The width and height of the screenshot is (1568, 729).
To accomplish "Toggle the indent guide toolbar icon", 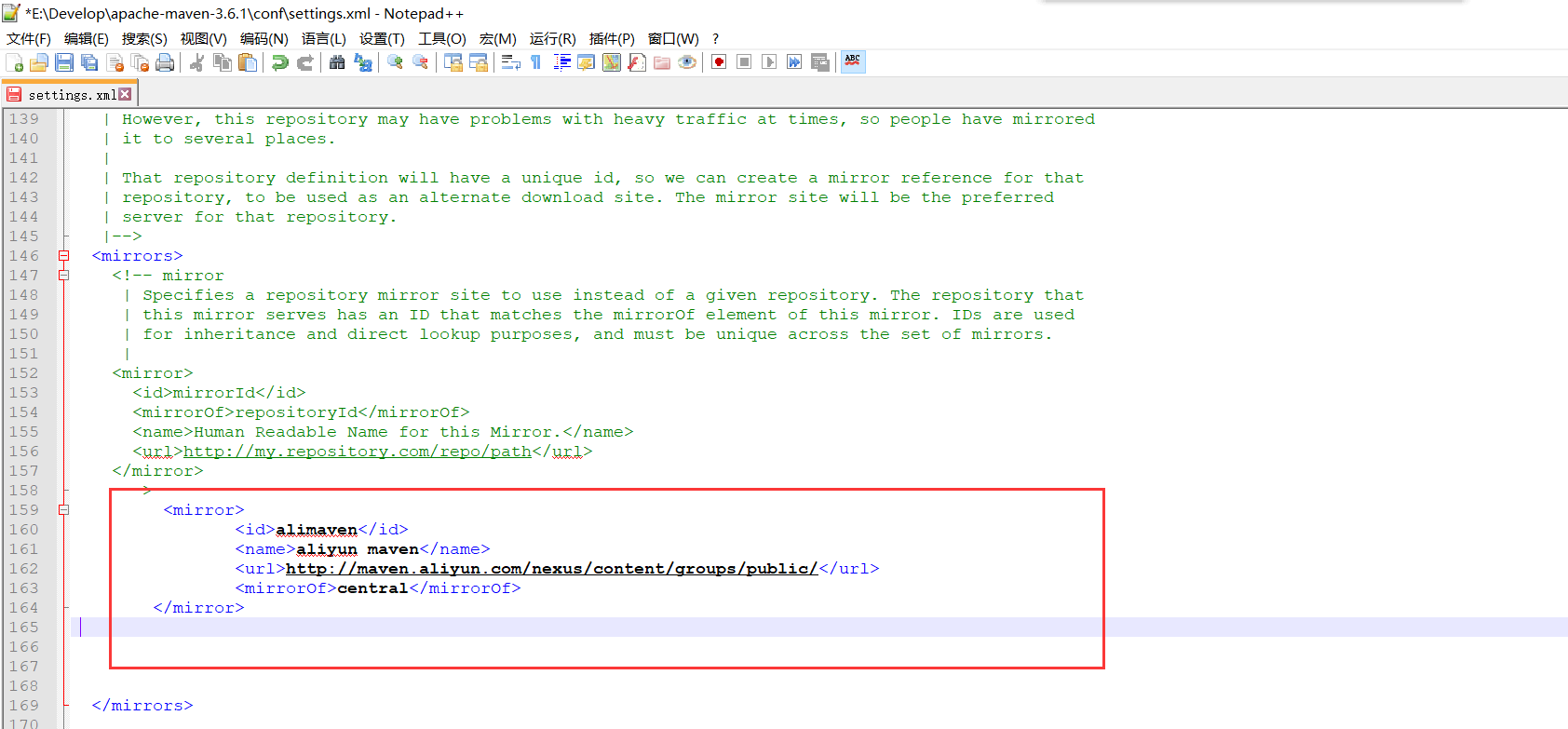I will pyautogui.click(x=561, y=62).
